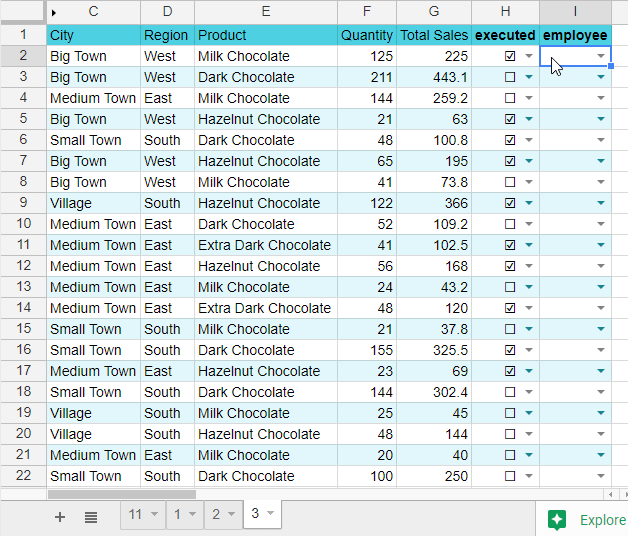Viewport: 628px width, 536px height.
Task: Toggle the executed checkbox in row 9
Action: click(x=510, y=204)
